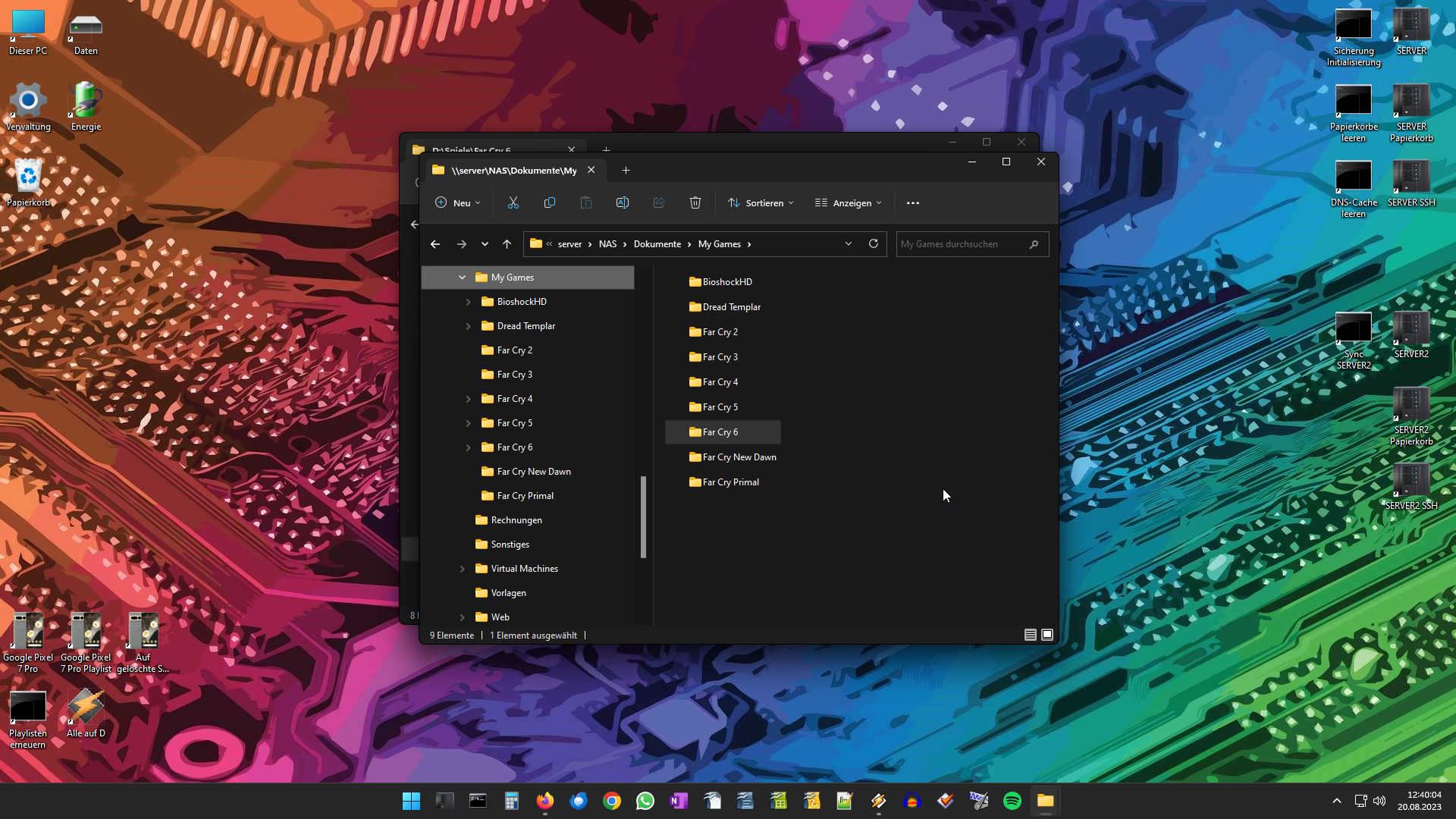
Task: Navigate back with the back arrow
Action: tap(435, 244)
